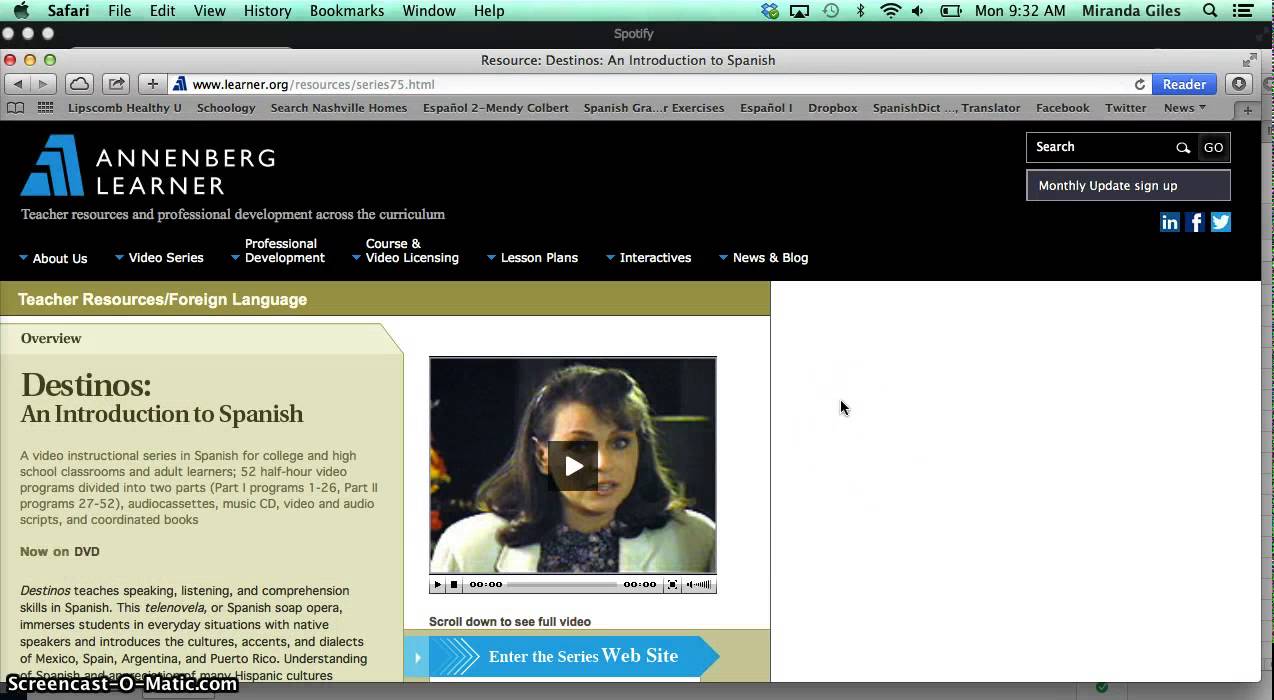This screenshot has width=1274, height=700.
Task: Expand the Lesson Plans menu
Action: (x=532, y=258)
